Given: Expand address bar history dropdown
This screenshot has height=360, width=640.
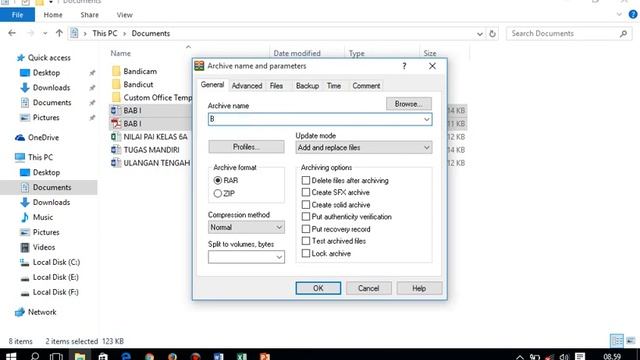Looking at the screenshot, I should [x=480, y=34].
